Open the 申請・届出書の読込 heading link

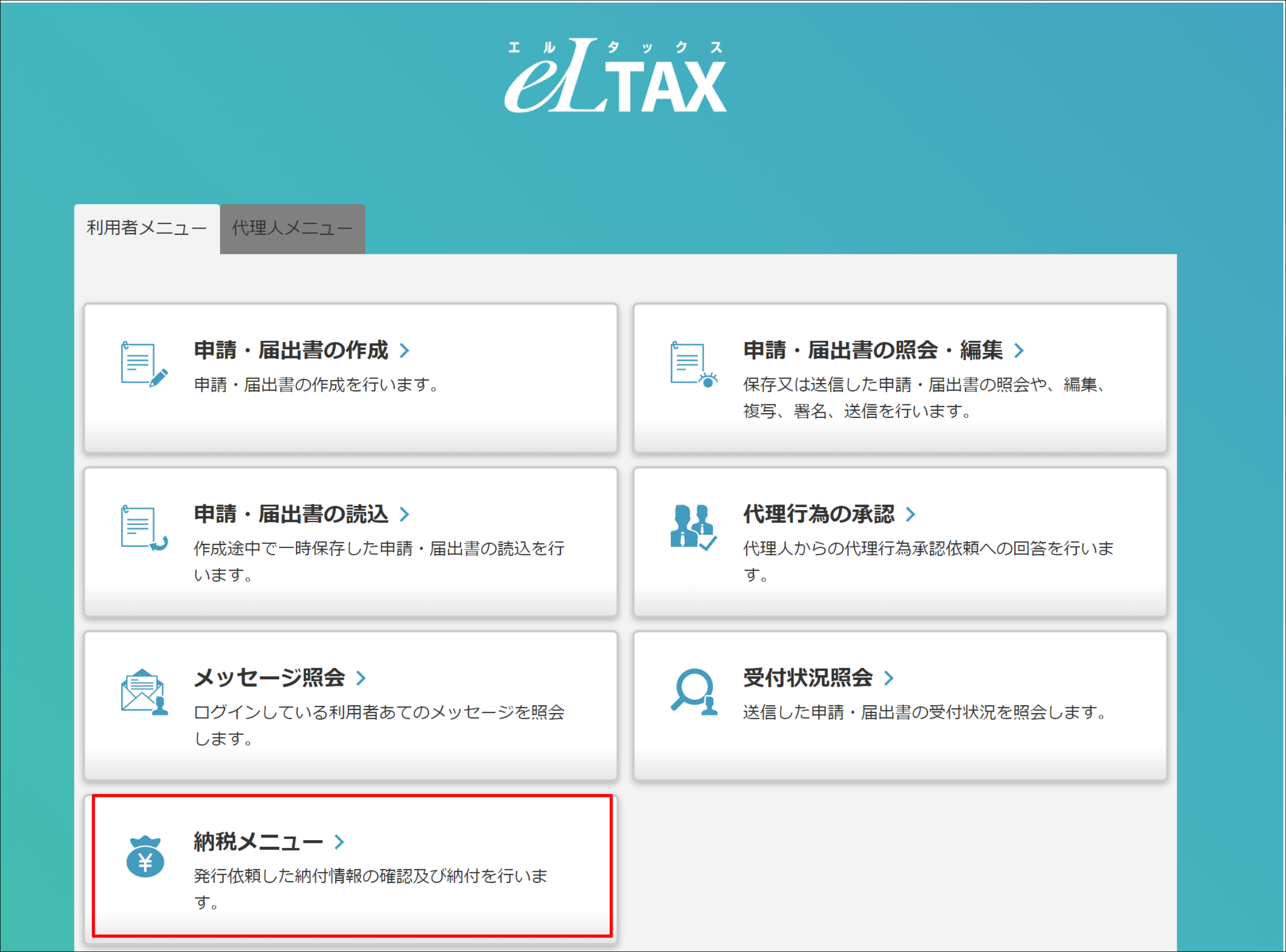click(291, 514)
